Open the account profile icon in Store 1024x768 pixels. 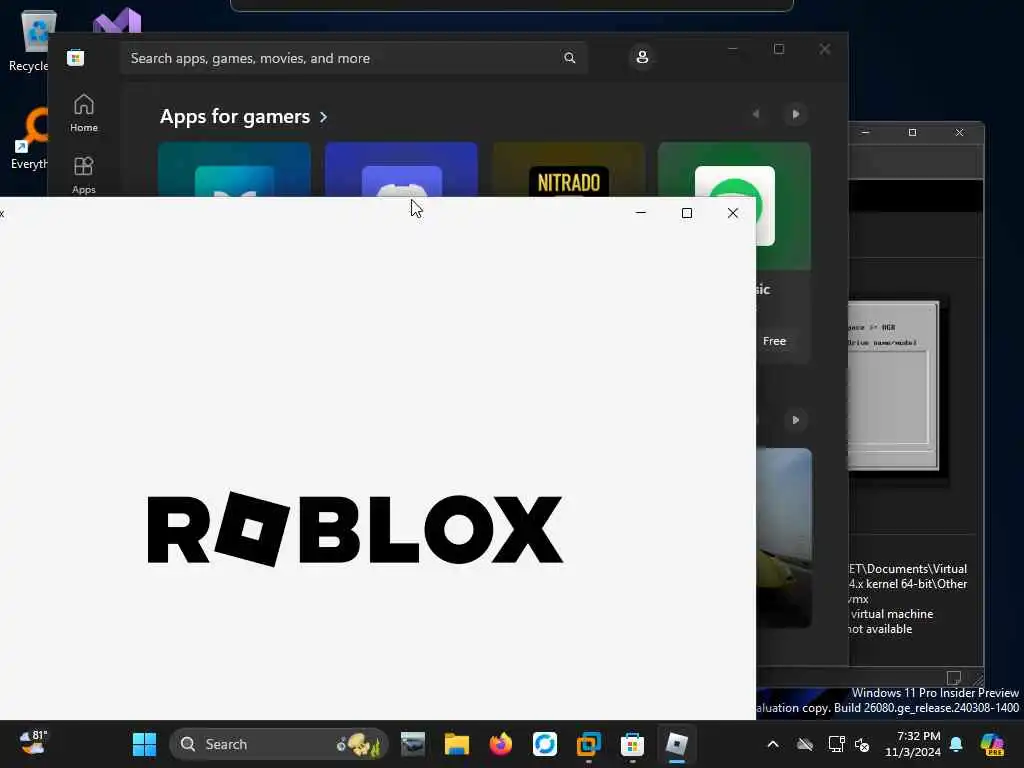coord(642,57)
